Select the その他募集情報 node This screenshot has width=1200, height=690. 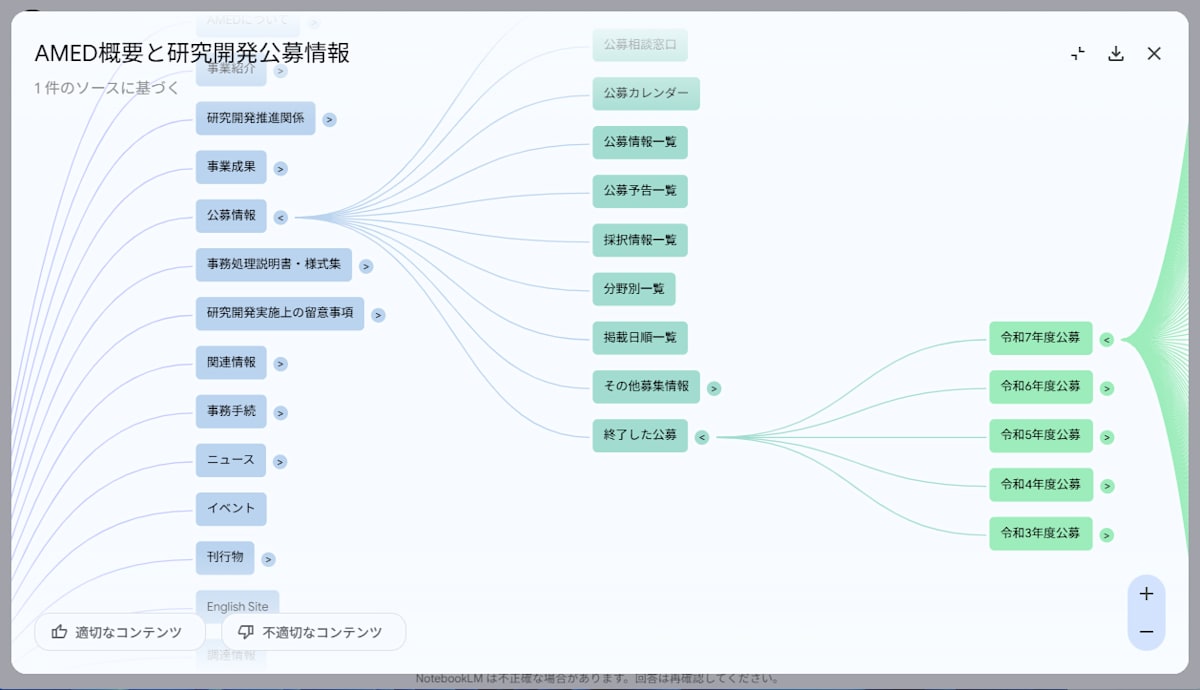click(646, 386)
